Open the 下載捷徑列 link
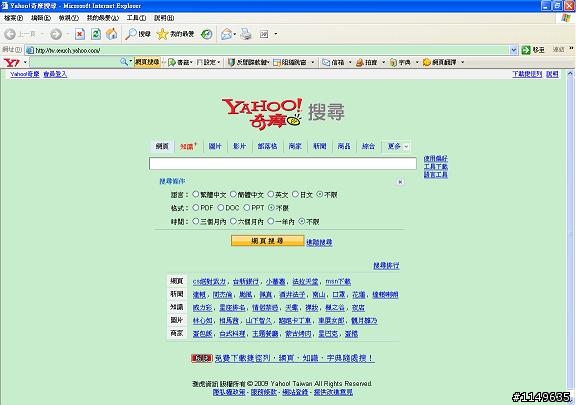This screenshot has height=405, width=576. (527, 74)
